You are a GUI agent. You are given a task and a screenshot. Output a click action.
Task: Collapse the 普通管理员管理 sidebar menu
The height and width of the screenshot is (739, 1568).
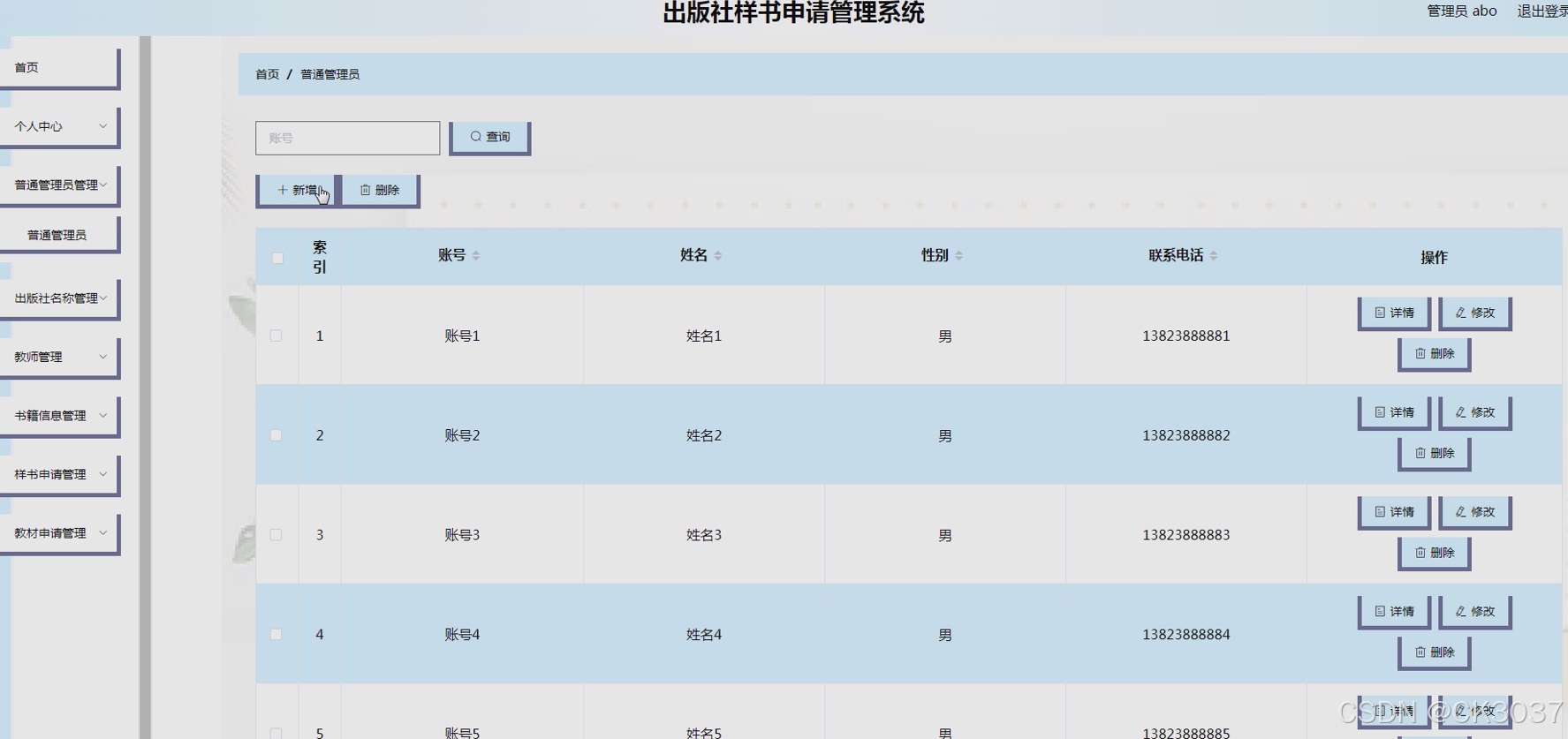tap(59, 185)
